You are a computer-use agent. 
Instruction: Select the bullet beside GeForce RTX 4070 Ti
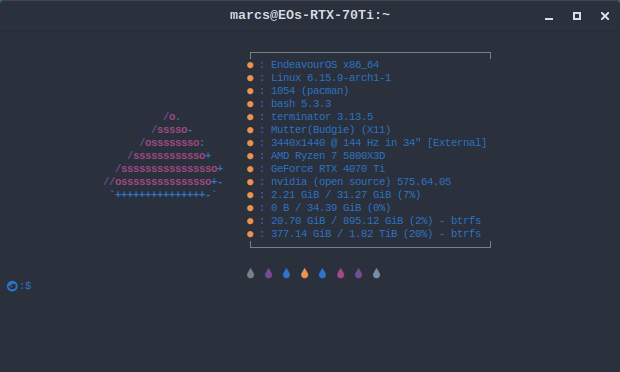pos(250,169)
